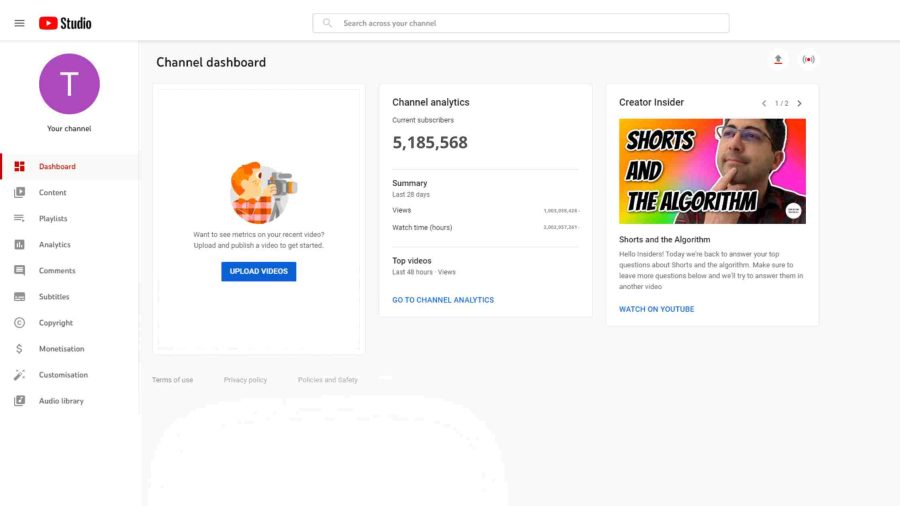Click the YouTube Studio logo
Image resolution: width=900 pixels, height=506 pixels.
point(65,23)
